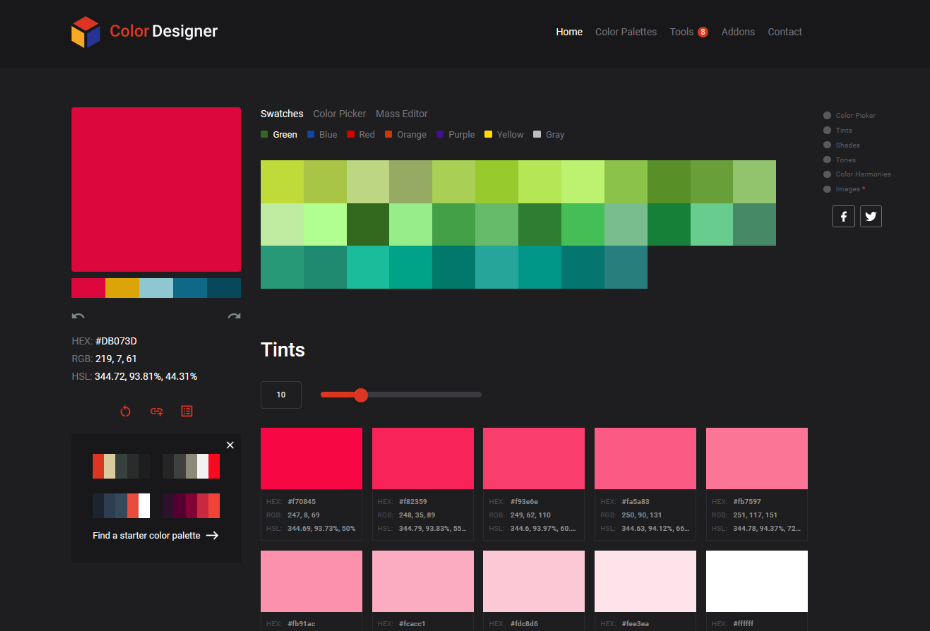Click the Facebook share icon
Image resolution: width=930 pixels, height=631 pixels.
843,216
